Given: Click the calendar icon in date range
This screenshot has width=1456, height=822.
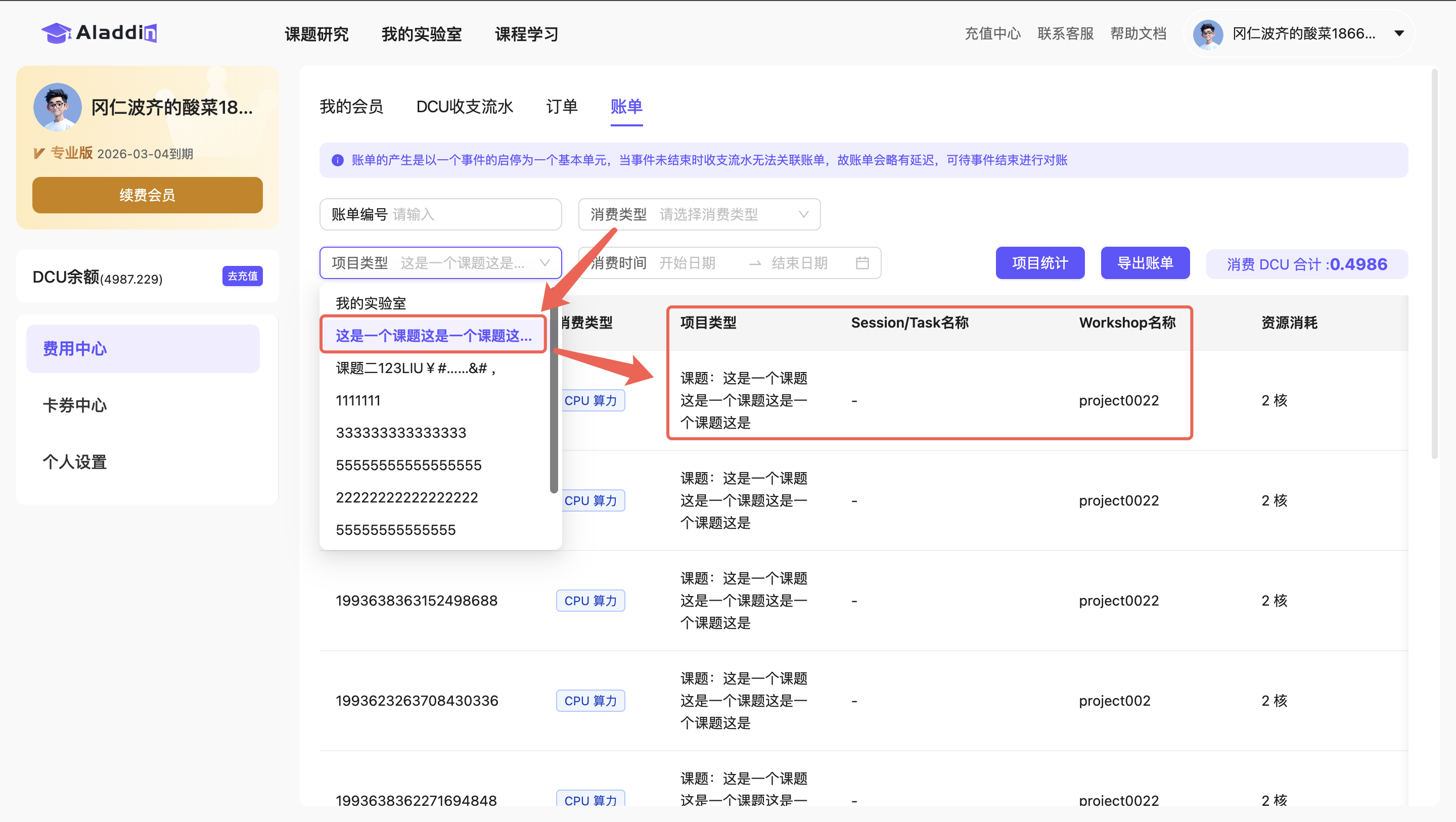Looking at the screenshot, I should click(x=862, y=263).
